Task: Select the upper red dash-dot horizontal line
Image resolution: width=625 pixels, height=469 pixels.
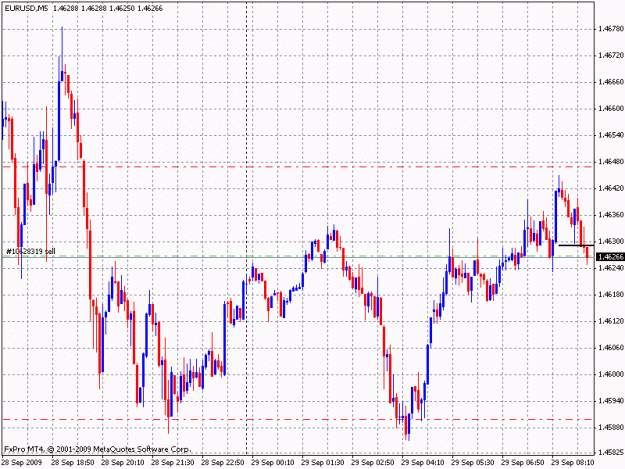Action: pyautogui.click(x=298, y=167)
